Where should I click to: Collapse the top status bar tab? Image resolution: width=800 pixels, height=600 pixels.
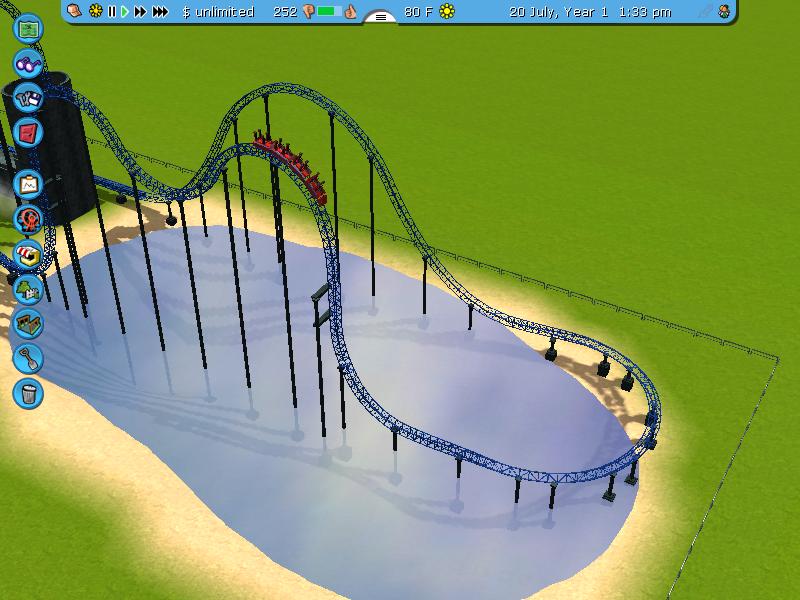(x=381, y=17)
